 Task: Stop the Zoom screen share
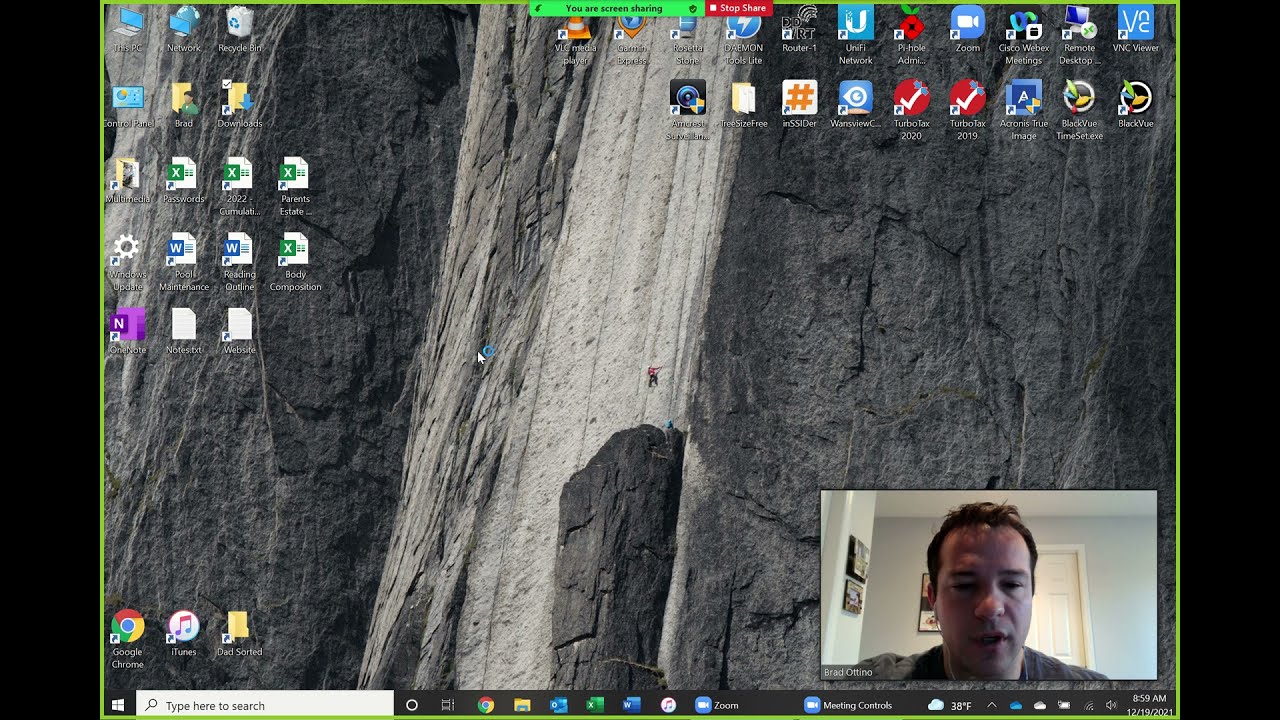point(738,8)
